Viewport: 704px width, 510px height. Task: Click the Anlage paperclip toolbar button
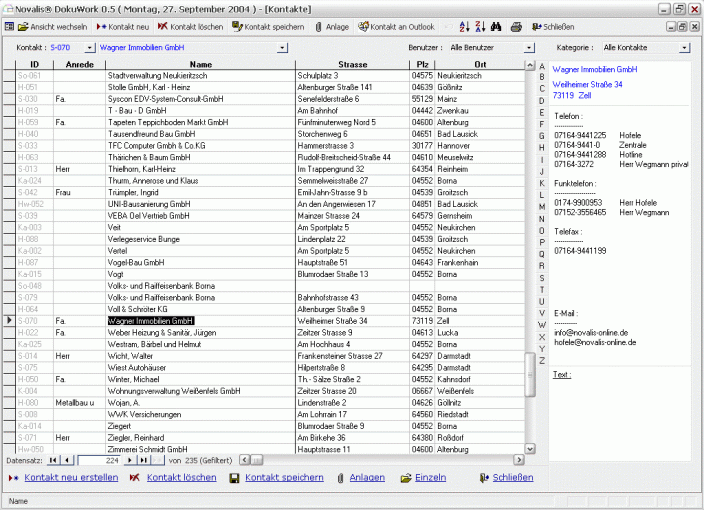point(331,27)
